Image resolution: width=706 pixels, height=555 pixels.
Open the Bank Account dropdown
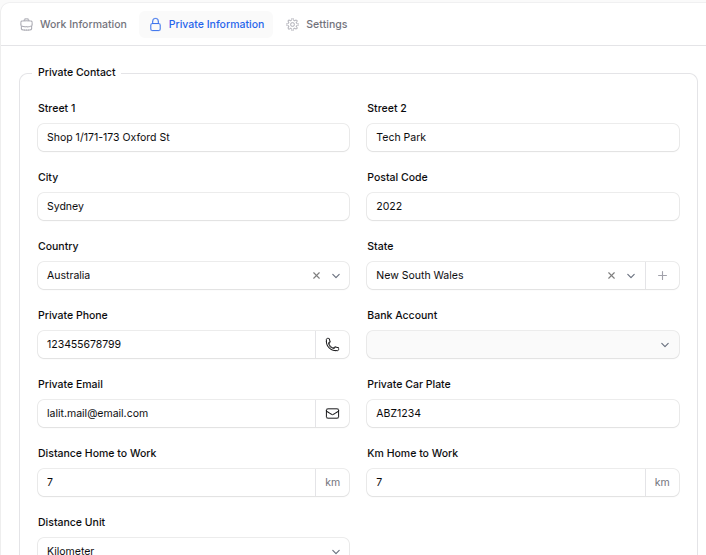click(x=522, y=345)
